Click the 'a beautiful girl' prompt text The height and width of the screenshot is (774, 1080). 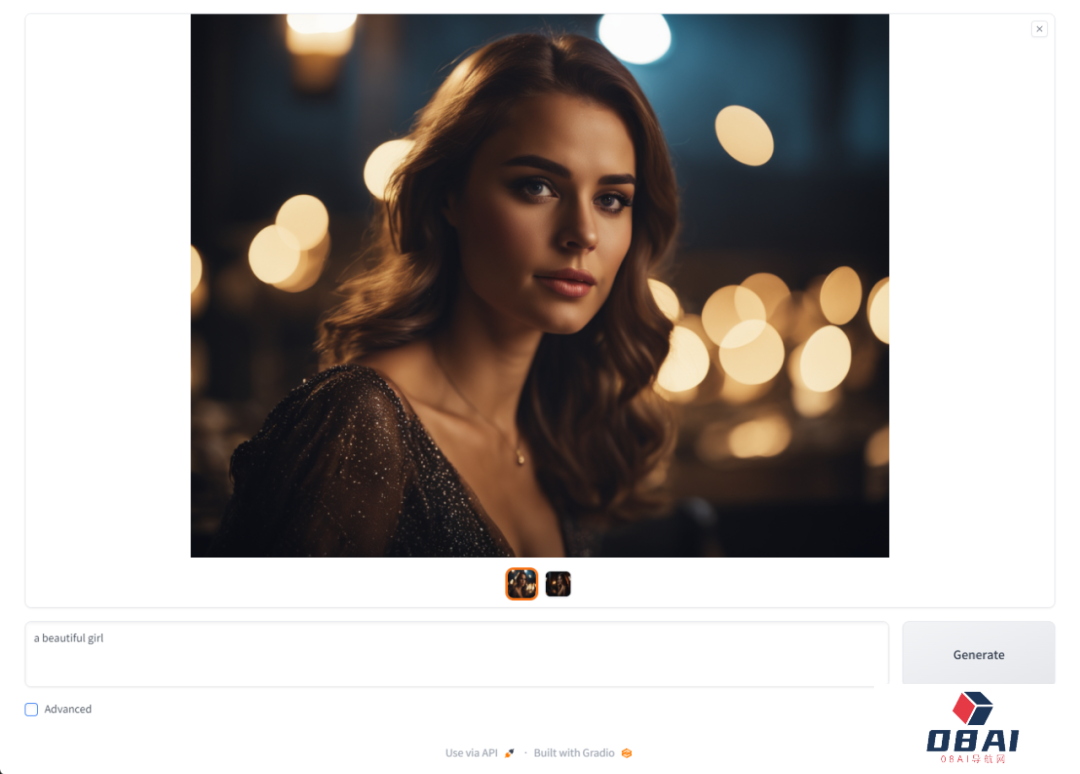pos(68,638)
